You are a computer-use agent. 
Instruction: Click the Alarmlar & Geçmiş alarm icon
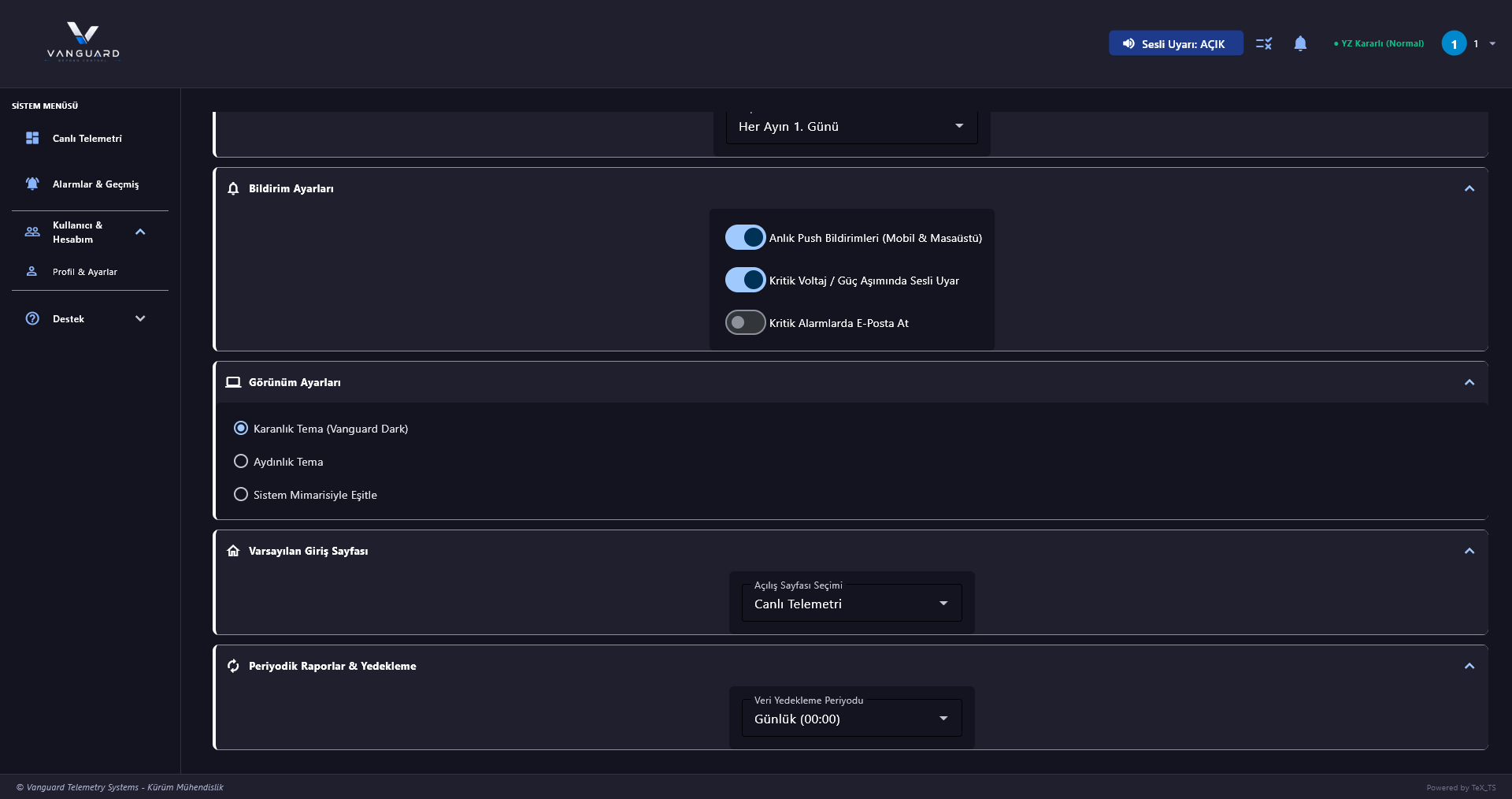[32, 184]
